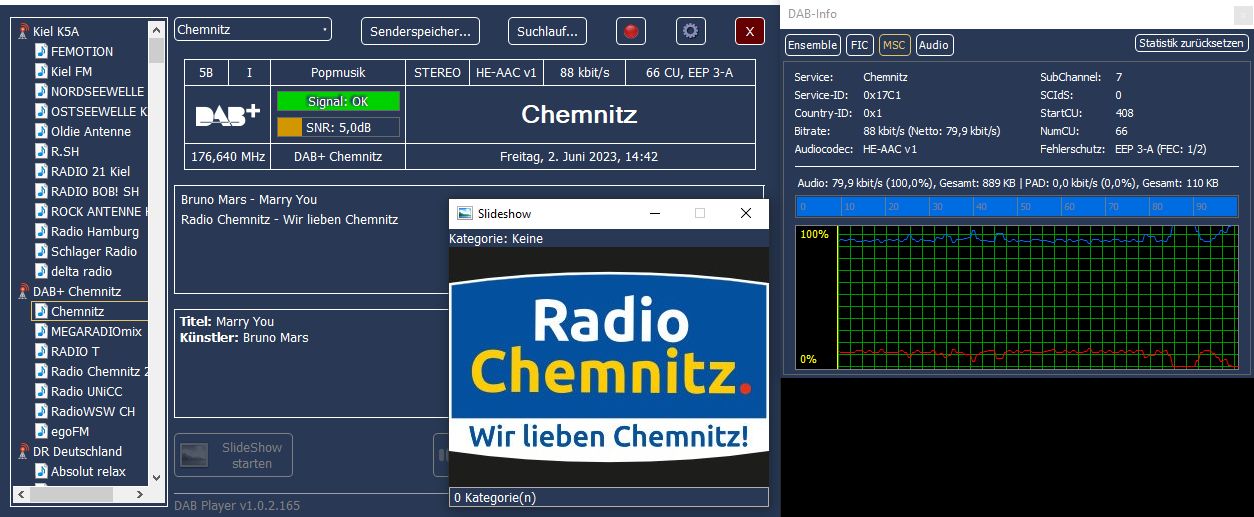This screenshot has height=517, width=1254.
Task: Open settings via the gear icon
Action: [x=690, y=31]
